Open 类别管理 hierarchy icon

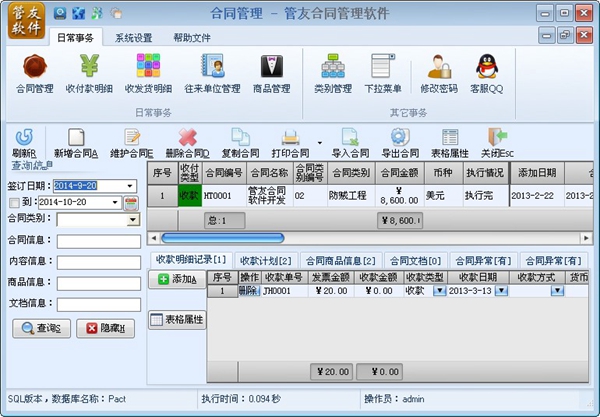(333, 74)
